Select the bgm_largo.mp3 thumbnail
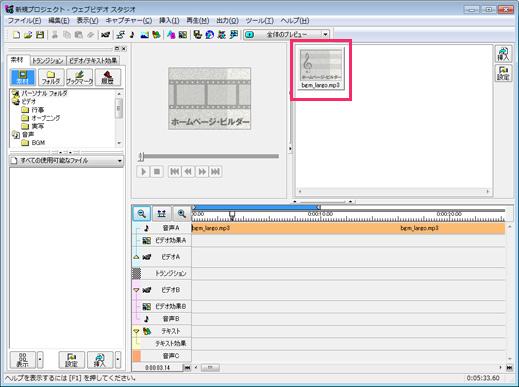This screenshot has width=519, height=387. click(320, 69)
